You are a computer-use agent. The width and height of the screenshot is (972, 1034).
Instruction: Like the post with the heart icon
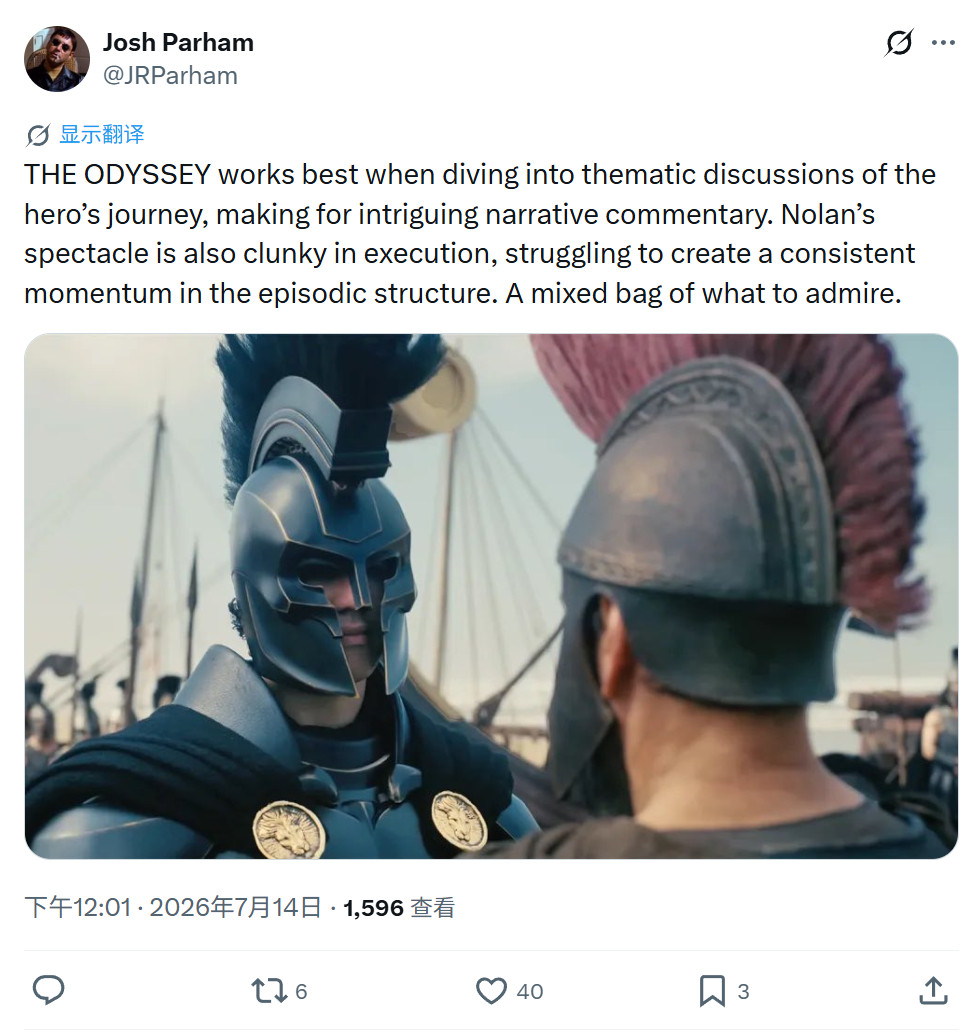491,991
